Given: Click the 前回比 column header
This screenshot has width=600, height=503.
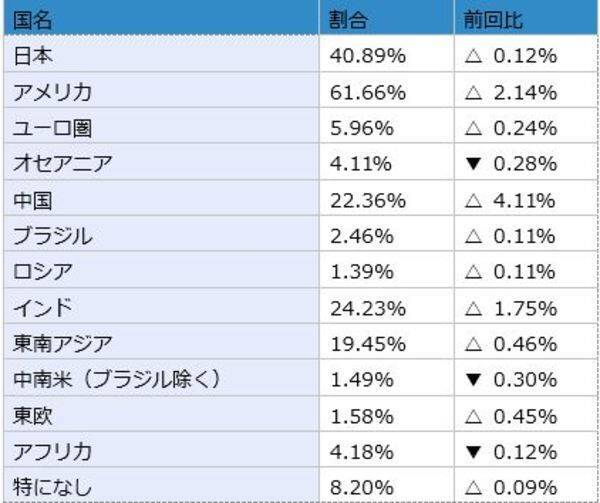Looking at the screenshot, I should (493, 20).
